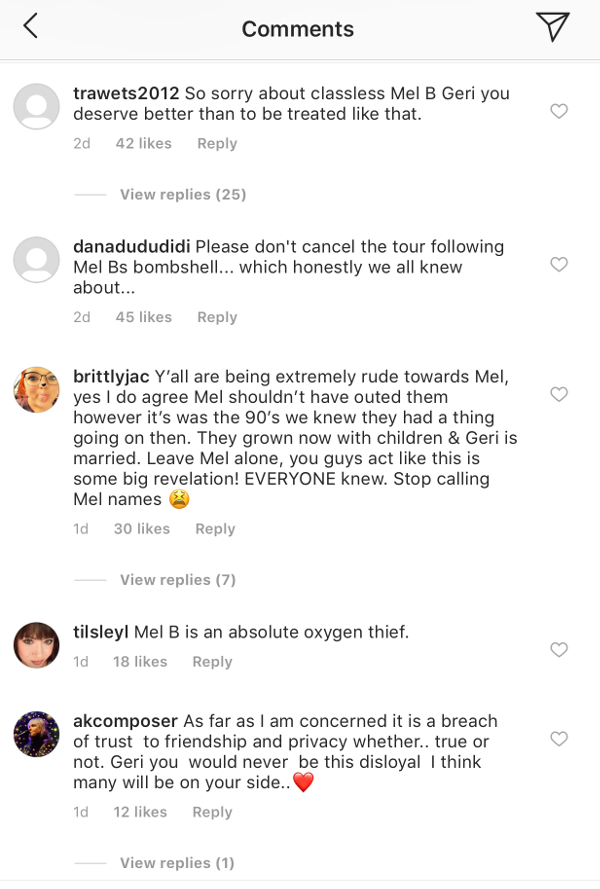Tap the heart on akcomposer's comment
The height and width of the screenshot is (889, 600).
point(559,739)
